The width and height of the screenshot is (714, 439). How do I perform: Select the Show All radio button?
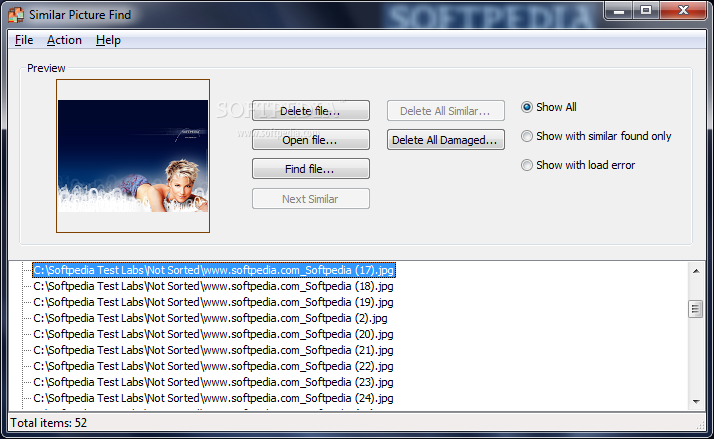click(549, 107)
